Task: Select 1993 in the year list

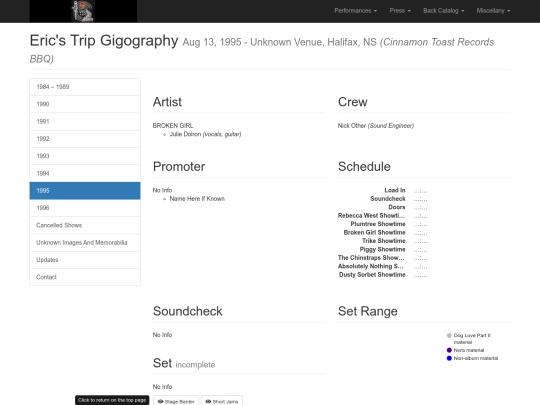Action: pyautogui.click(x=85, y=156)
